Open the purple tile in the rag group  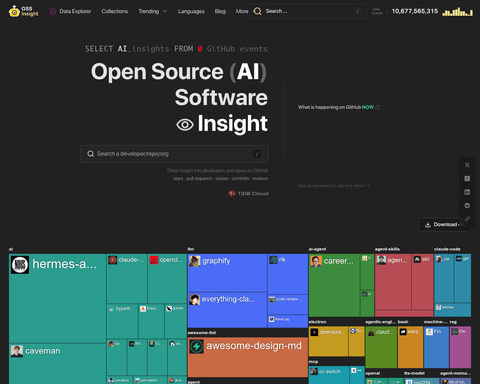point(460,347)
